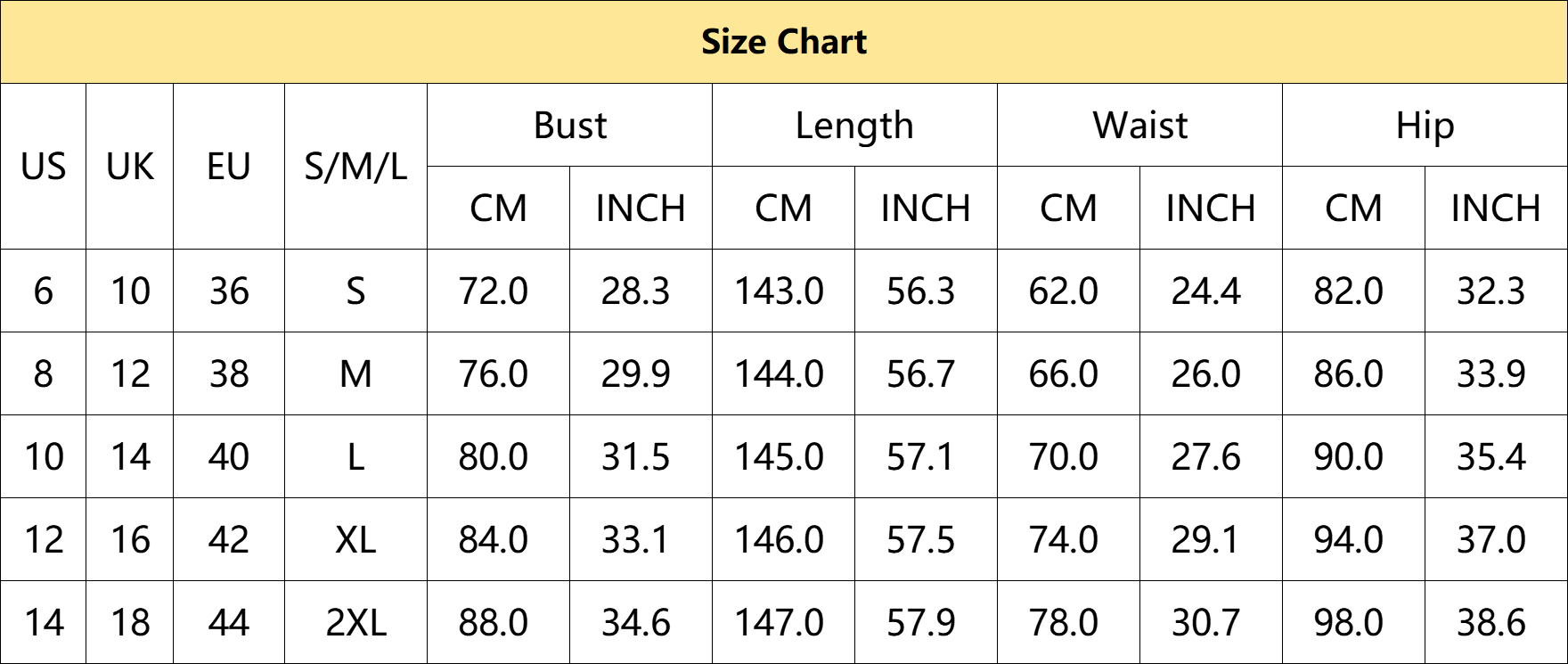The height and width of the screenshot is (664, 1568).
Task: Click bust value 72.0 cell
Action: (x=499, y=291)
